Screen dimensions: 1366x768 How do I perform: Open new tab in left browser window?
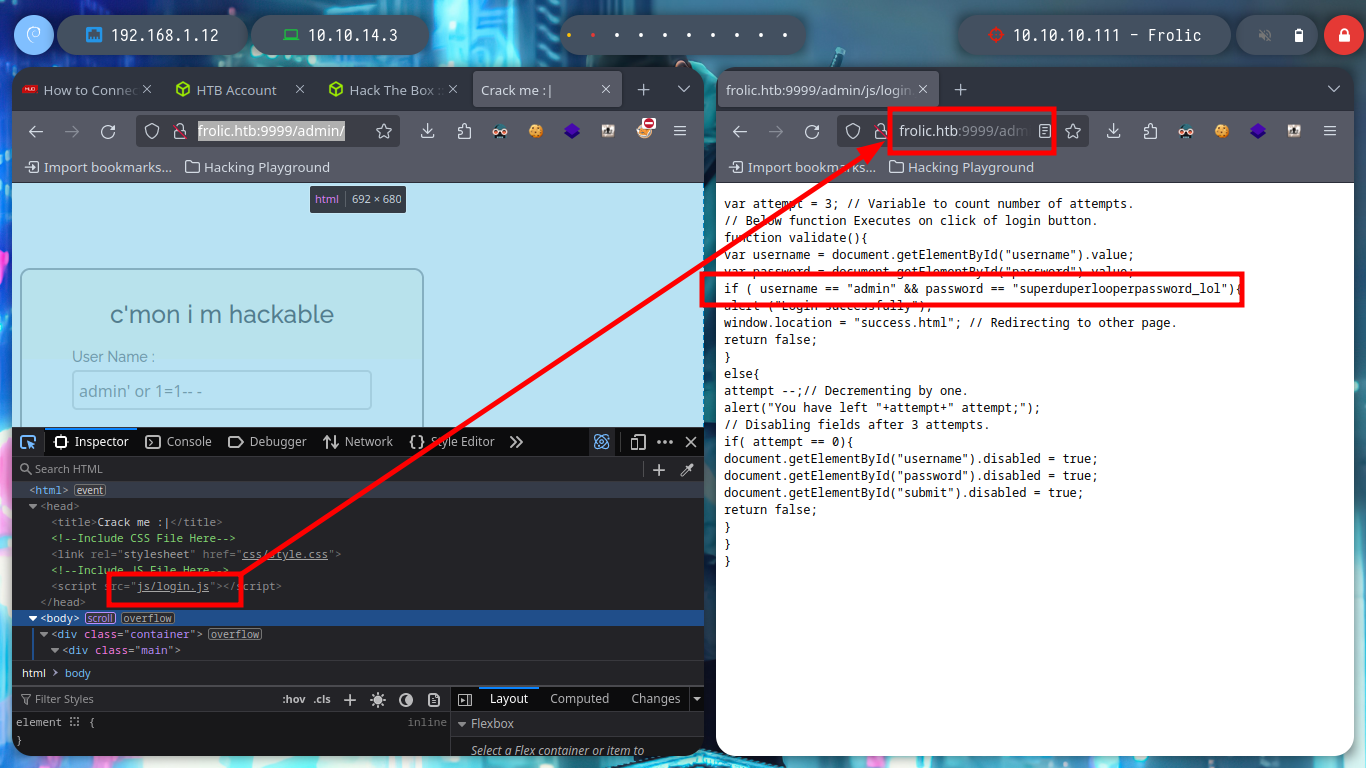644,90
